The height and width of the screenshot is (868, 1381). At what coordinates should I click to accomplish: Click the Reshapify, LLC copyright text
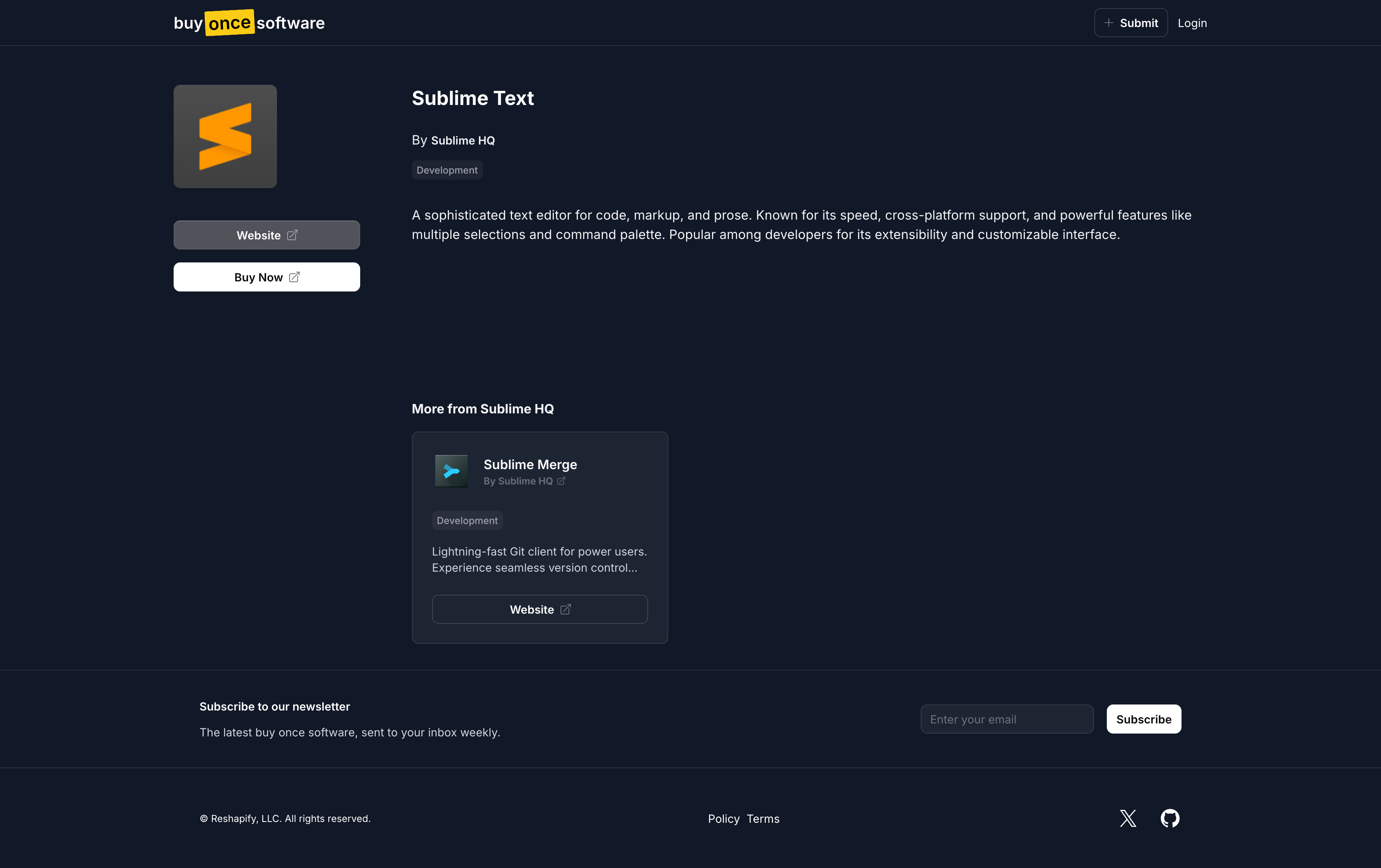click(x=285, y=819)
